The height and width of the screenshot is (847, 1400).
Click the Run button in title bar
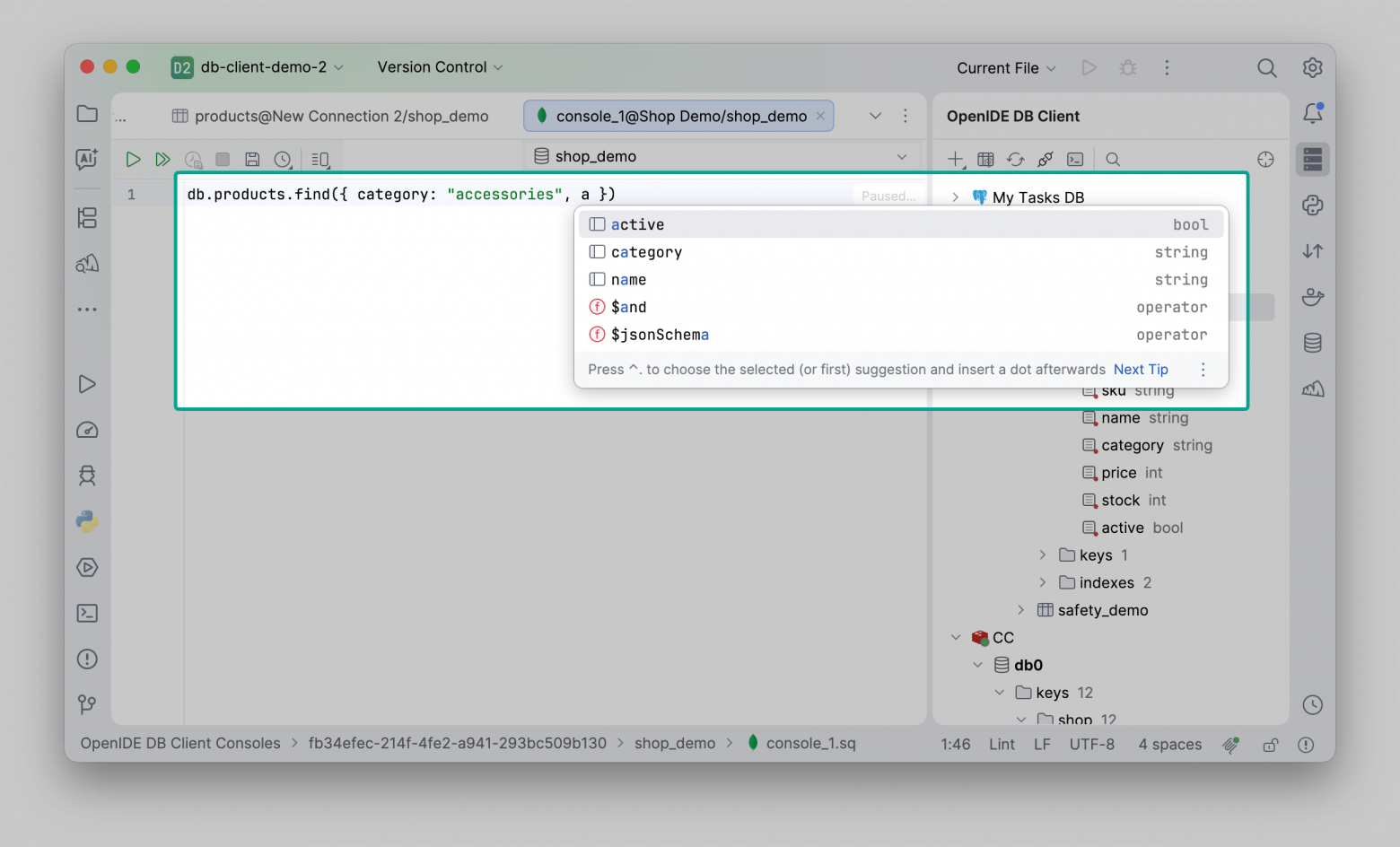click(x=1089, y=67)
